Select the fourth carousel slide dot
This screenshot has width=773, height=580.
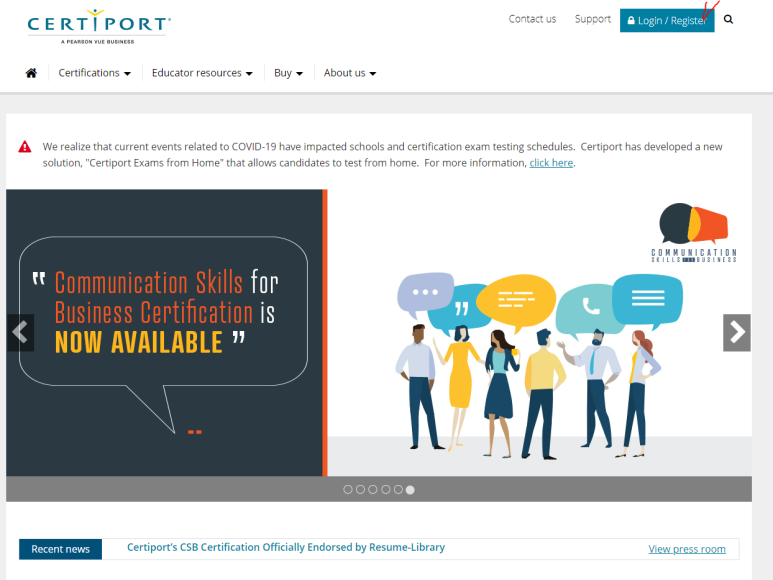(386, 490)
